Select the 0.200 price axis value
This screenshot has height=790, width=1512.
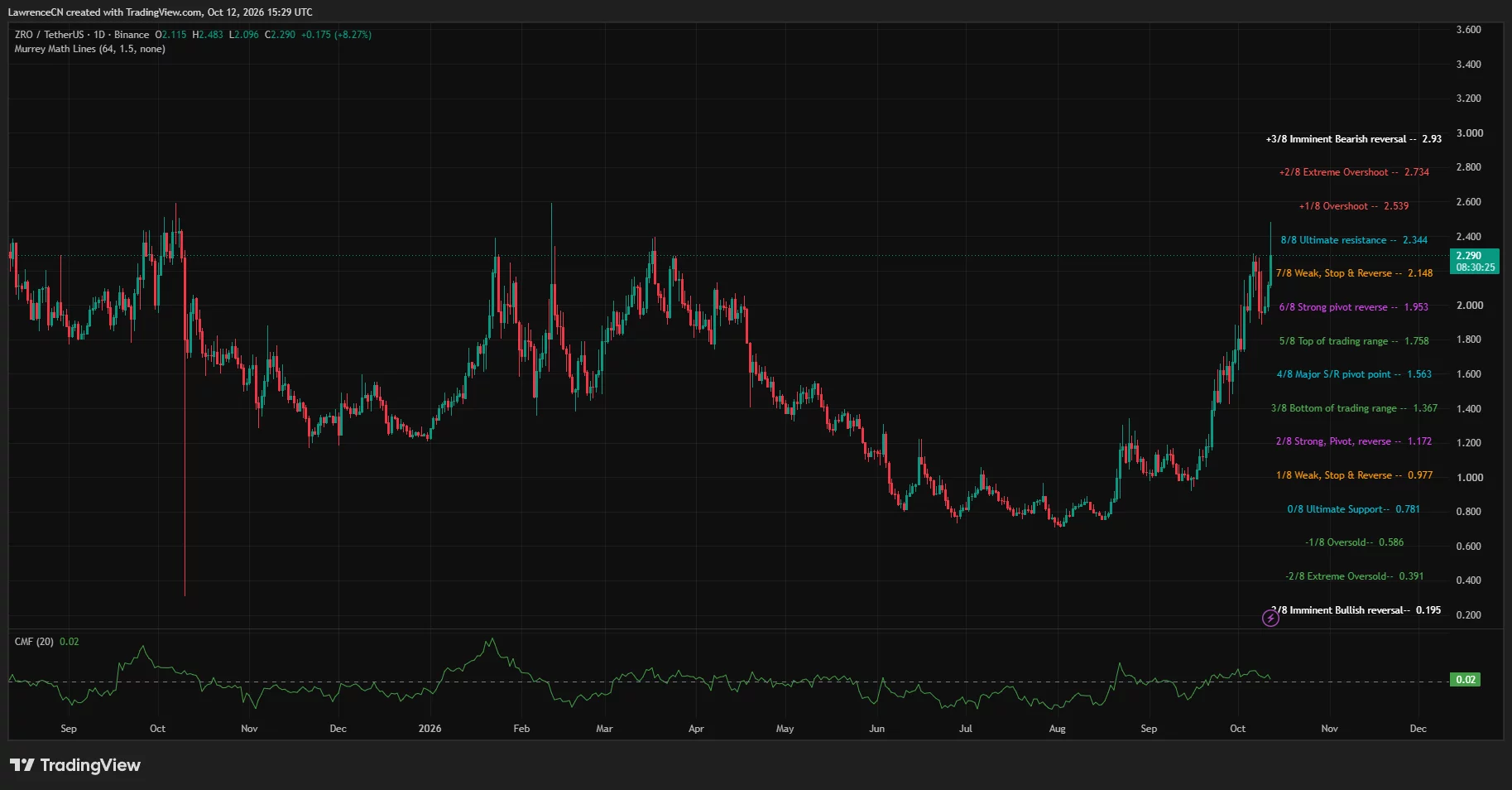point(1469,615)
